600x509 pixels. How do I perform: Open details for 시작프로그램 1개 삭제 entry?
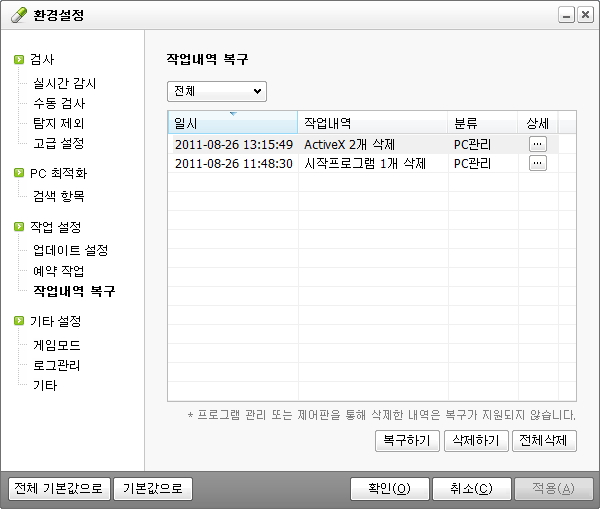[538, 163]
